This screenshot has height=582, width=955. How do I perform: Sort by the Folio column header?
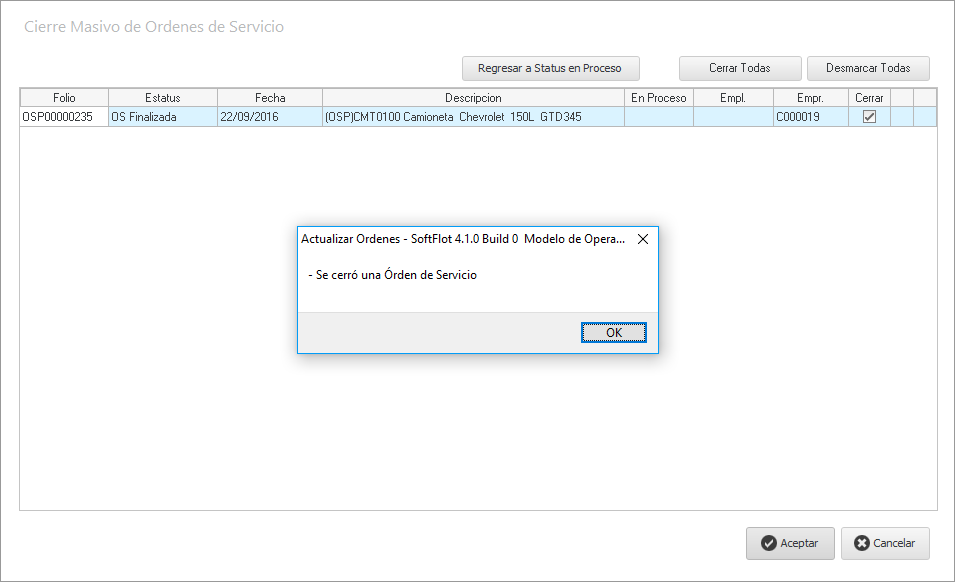click(64, 98)
